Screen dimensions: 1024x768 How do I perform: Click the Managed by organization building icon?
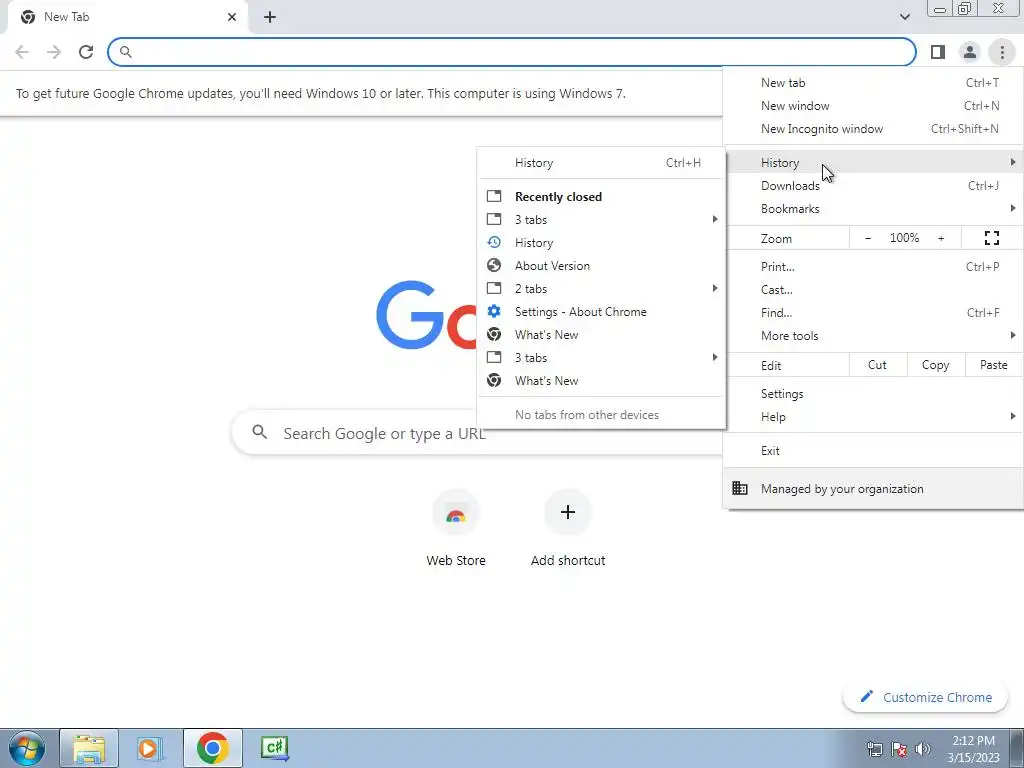(740, 488)
